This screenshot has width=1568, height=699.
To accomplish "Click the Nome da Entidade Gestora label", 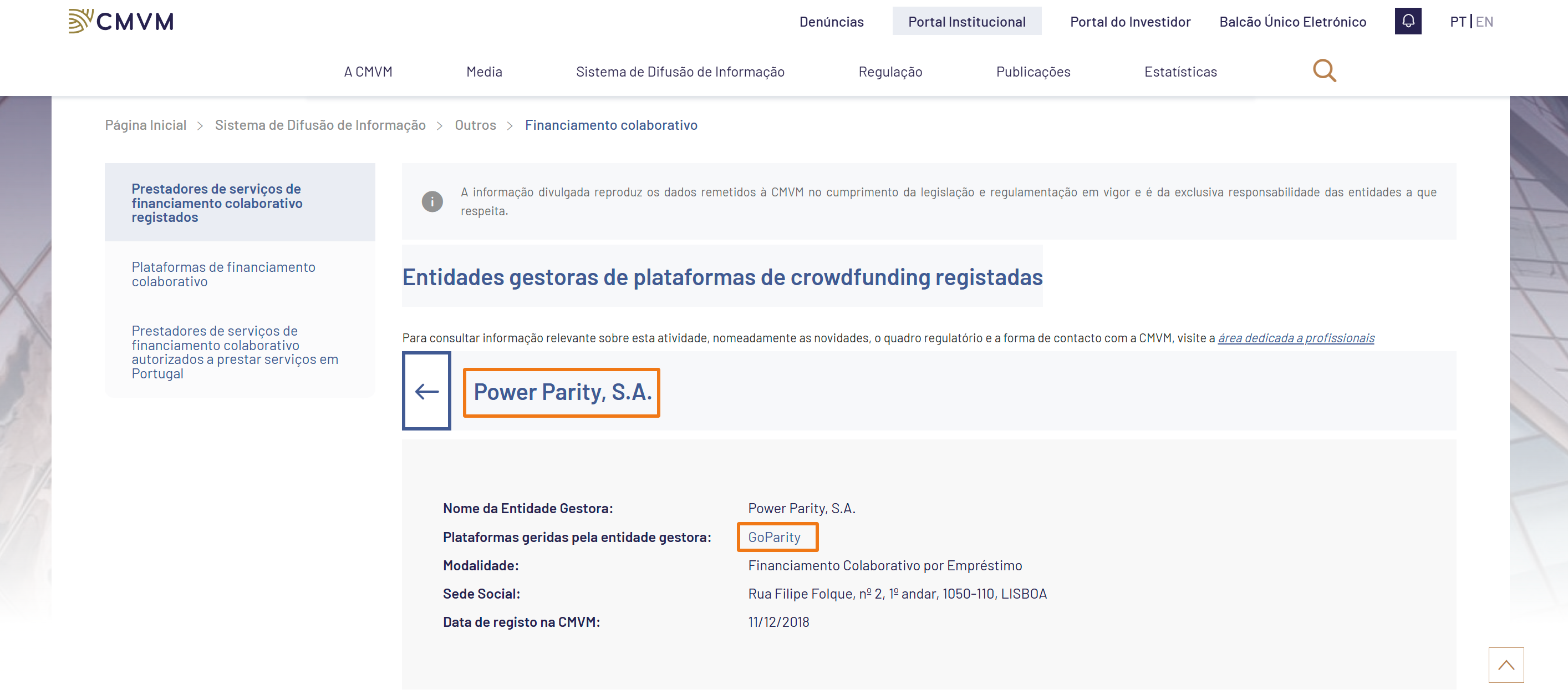I will [528, 508].
